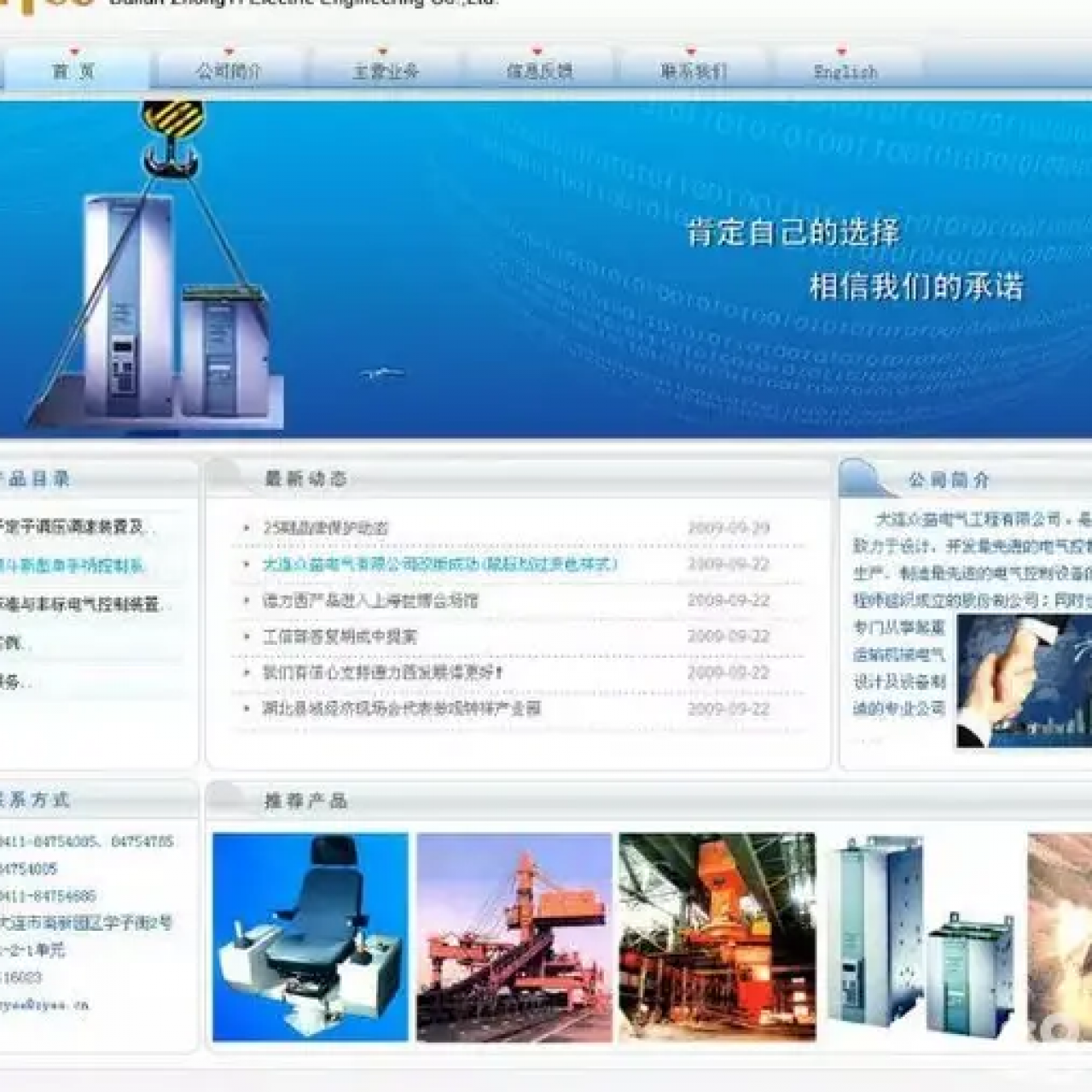Click the port crane product thumbnail
The height and width of the screenshot is (1092, 1092).
pos(514,937)
